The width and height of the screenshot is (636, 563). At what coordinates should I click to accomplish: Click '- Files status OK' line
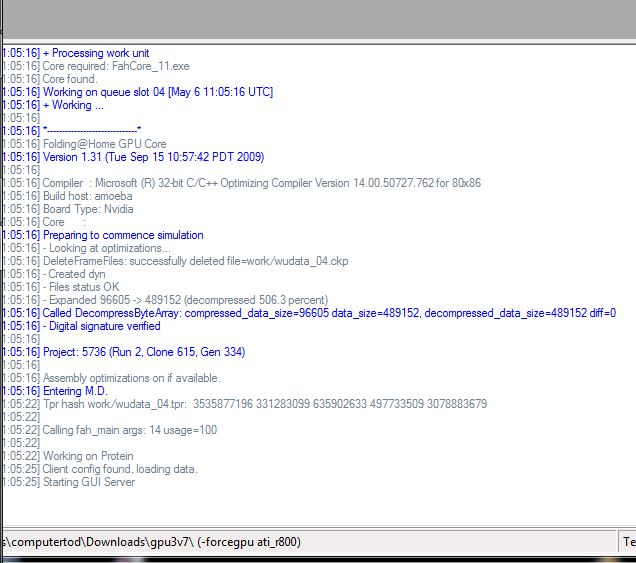pos(61,287)
